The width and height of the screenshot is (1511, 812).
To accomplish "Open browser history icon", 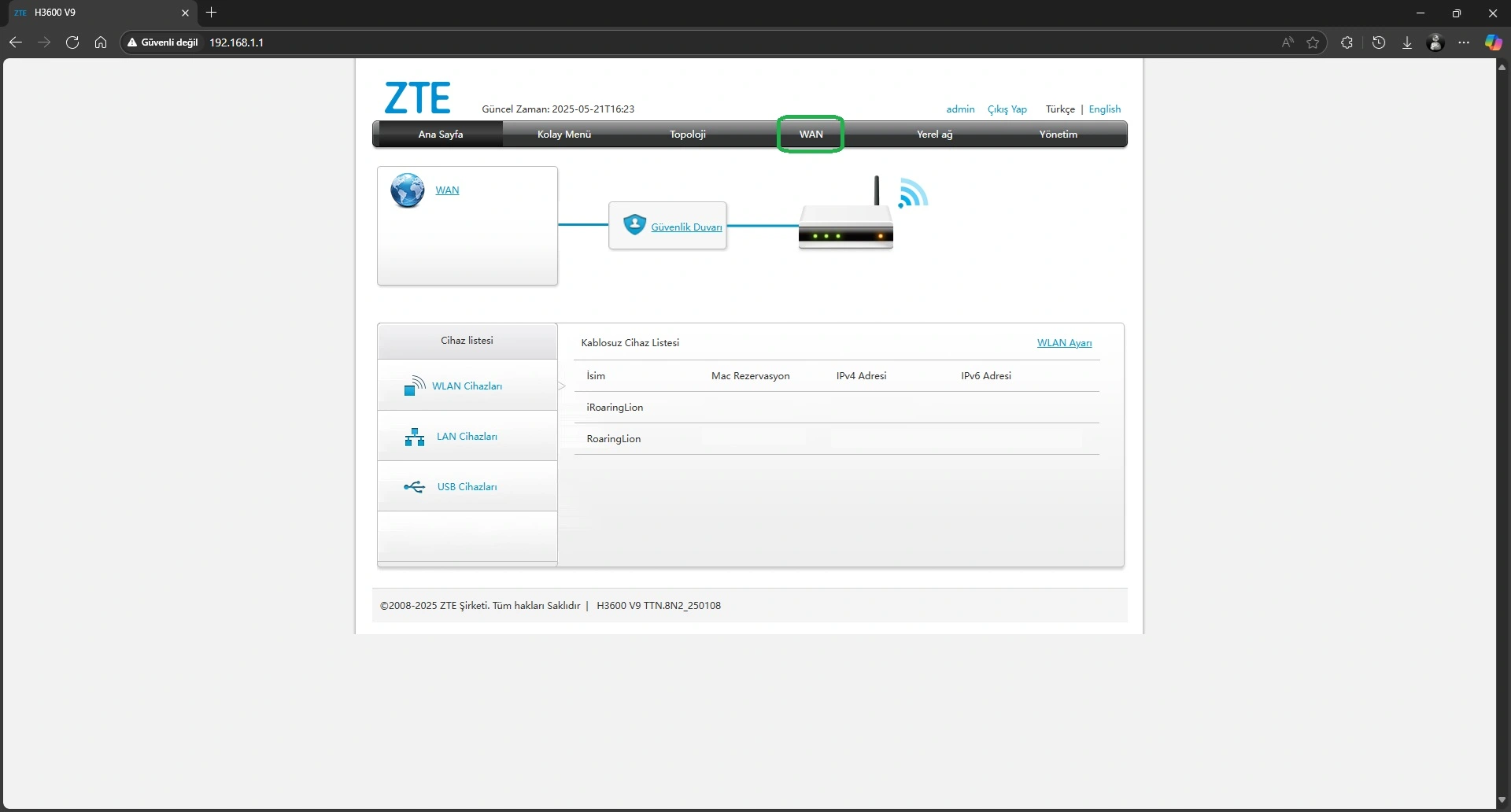I will click(1379, 42).
